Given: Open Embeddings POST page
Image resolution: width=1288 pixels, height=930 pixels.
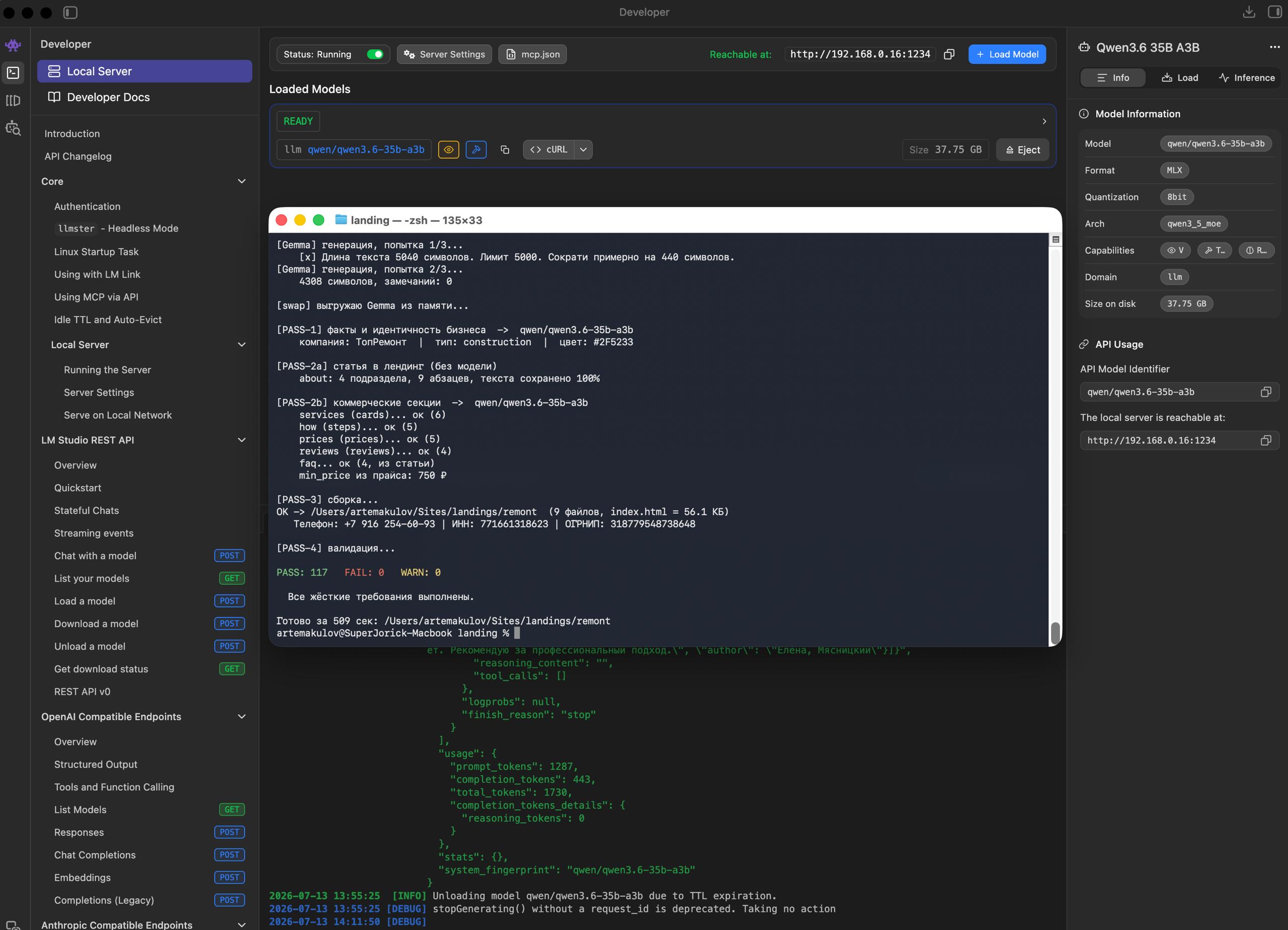Looking at the screenshot, I should coord(149,878).
